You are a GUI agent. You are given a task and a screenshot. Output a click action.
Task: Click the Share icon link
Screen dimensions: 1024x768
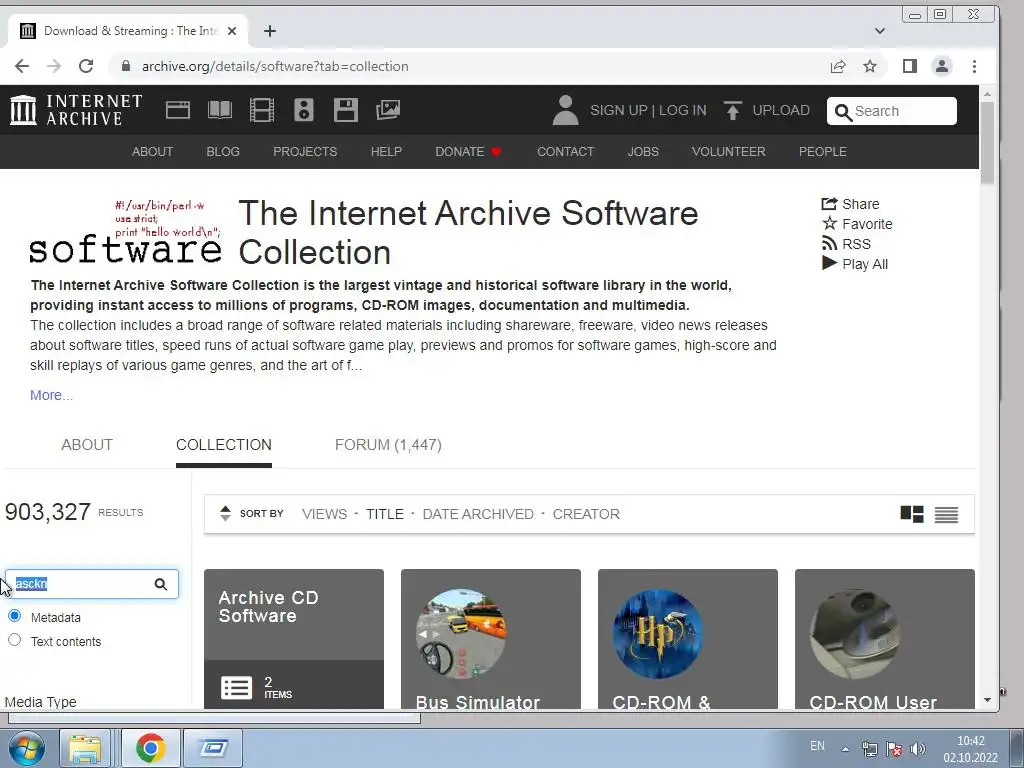coord(850,204)
